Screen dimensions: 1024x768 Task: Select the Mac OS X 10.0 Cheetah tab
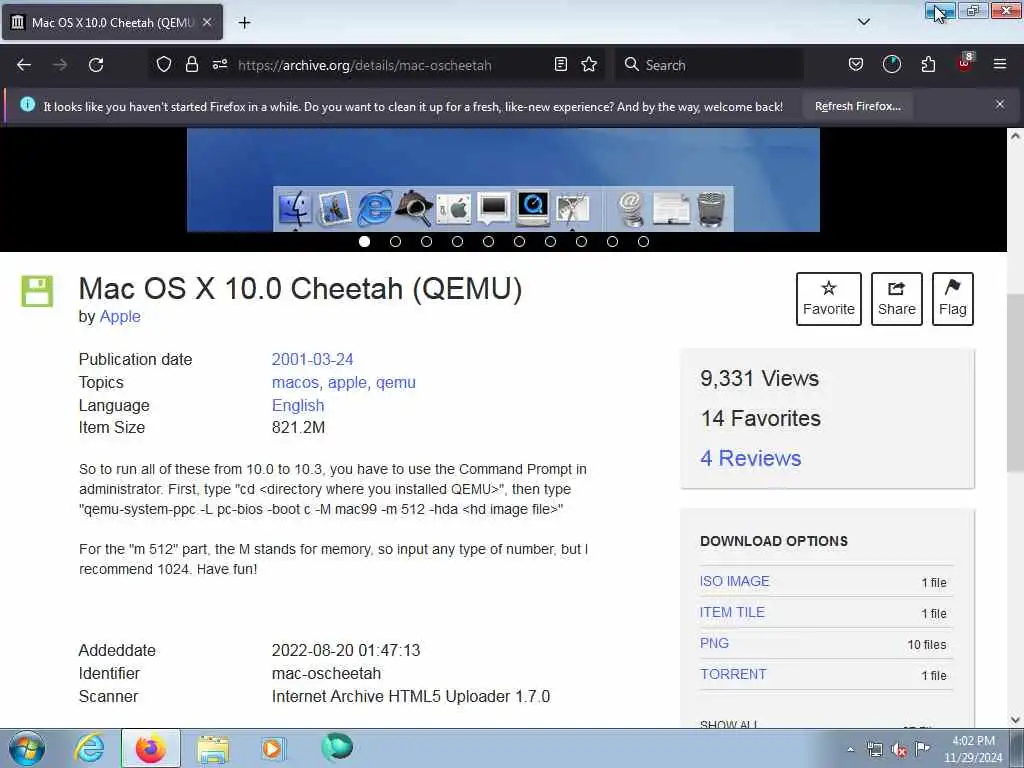click(x=112, y=22)
